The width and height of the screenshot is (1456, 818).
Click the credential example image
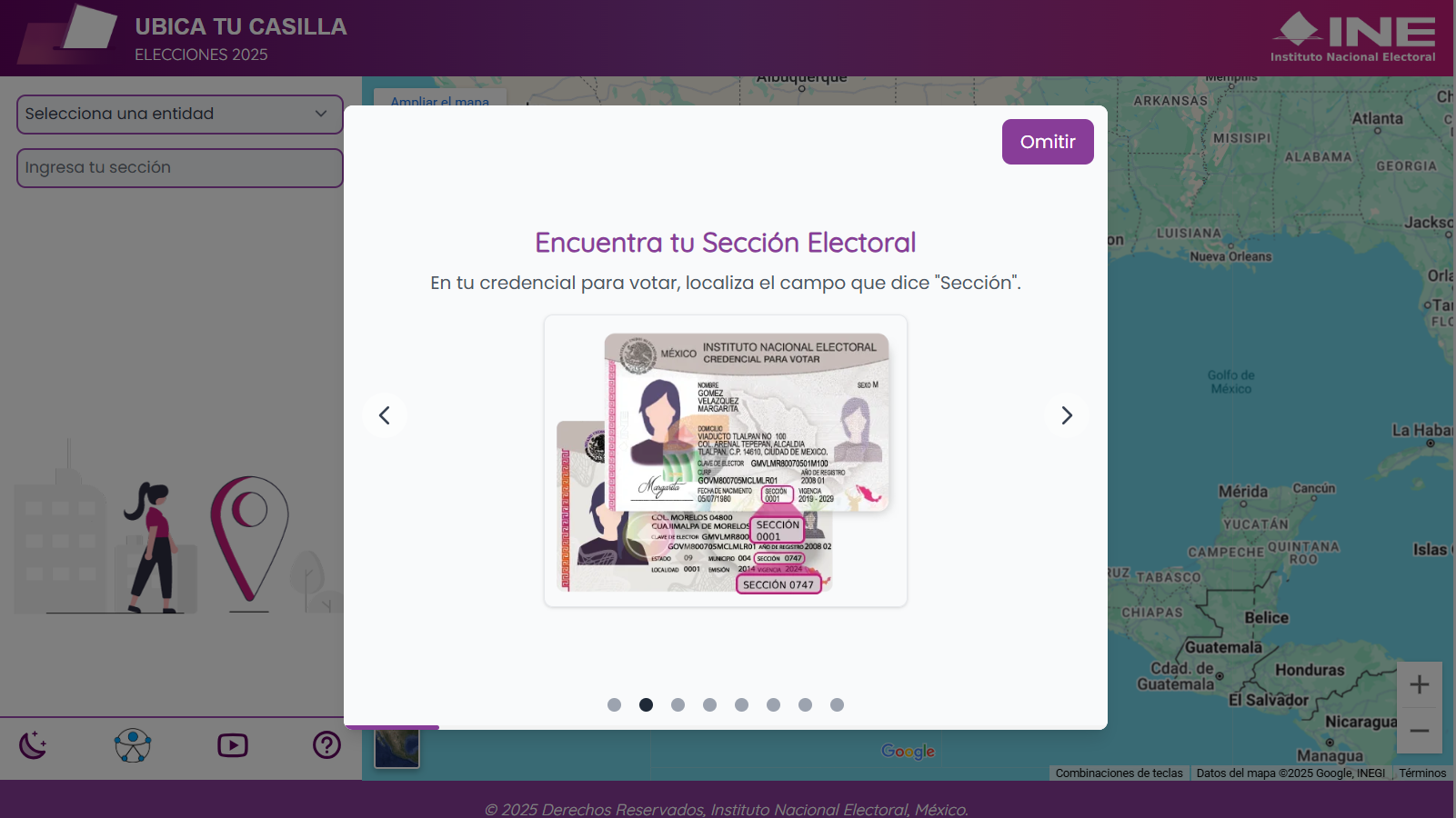click(x=726, y=461)
